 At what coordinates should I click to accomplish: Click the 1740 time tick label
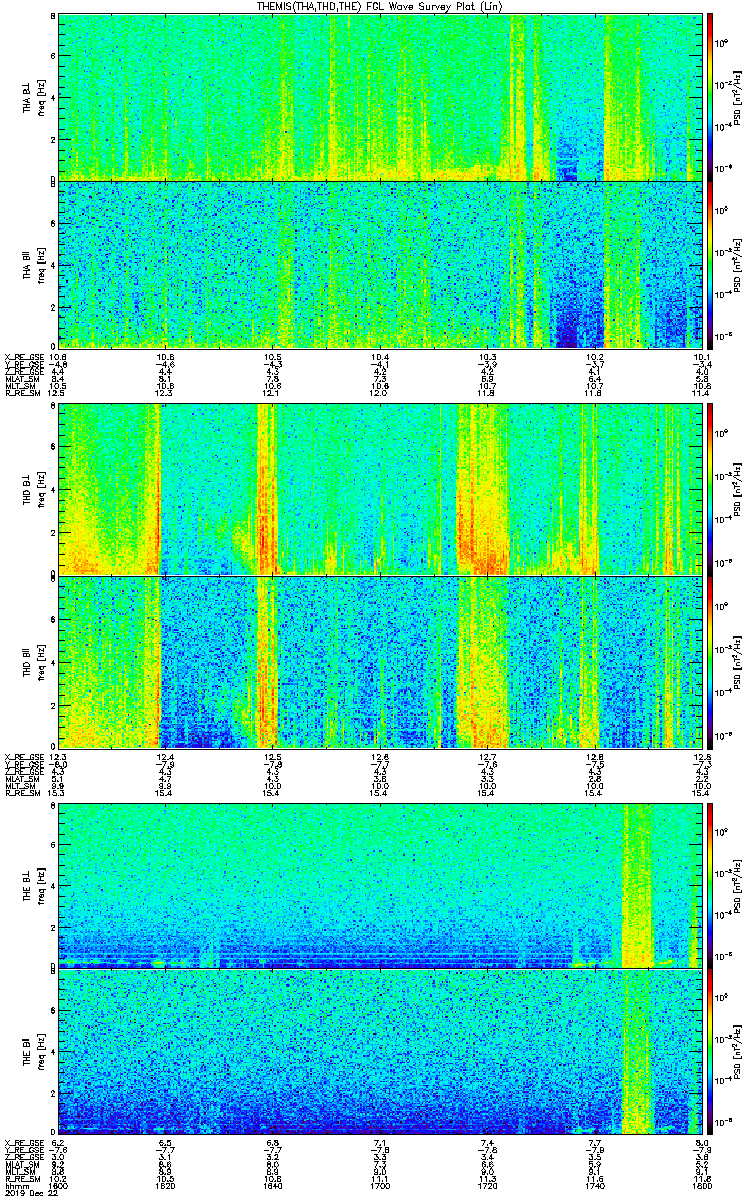(x=594, y=1184)
